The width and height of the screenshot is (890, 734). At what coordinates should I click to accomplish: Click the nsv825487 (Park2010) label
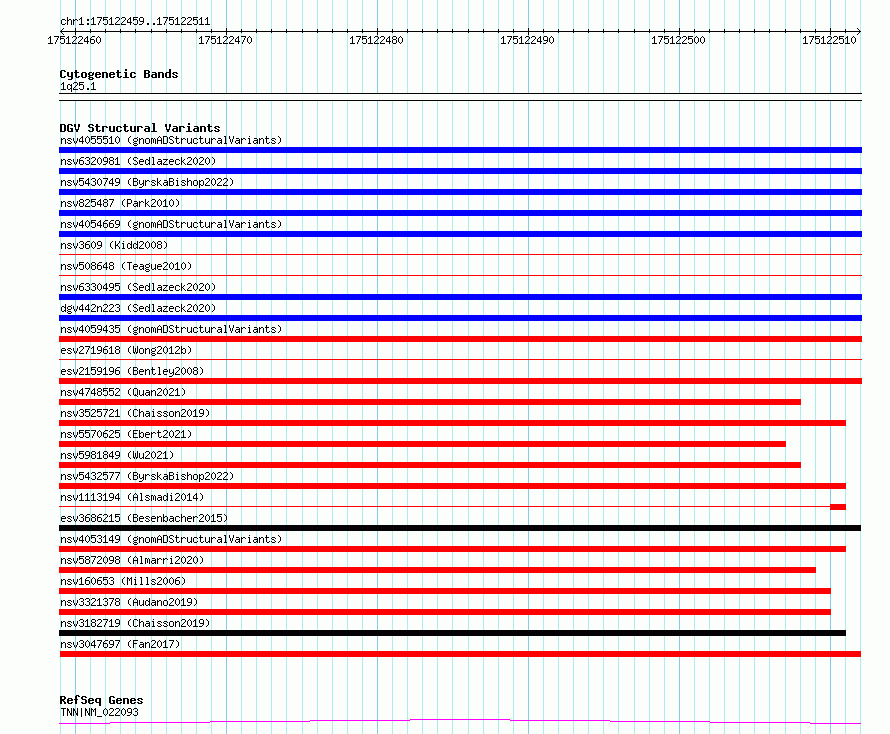pos(120,203)
